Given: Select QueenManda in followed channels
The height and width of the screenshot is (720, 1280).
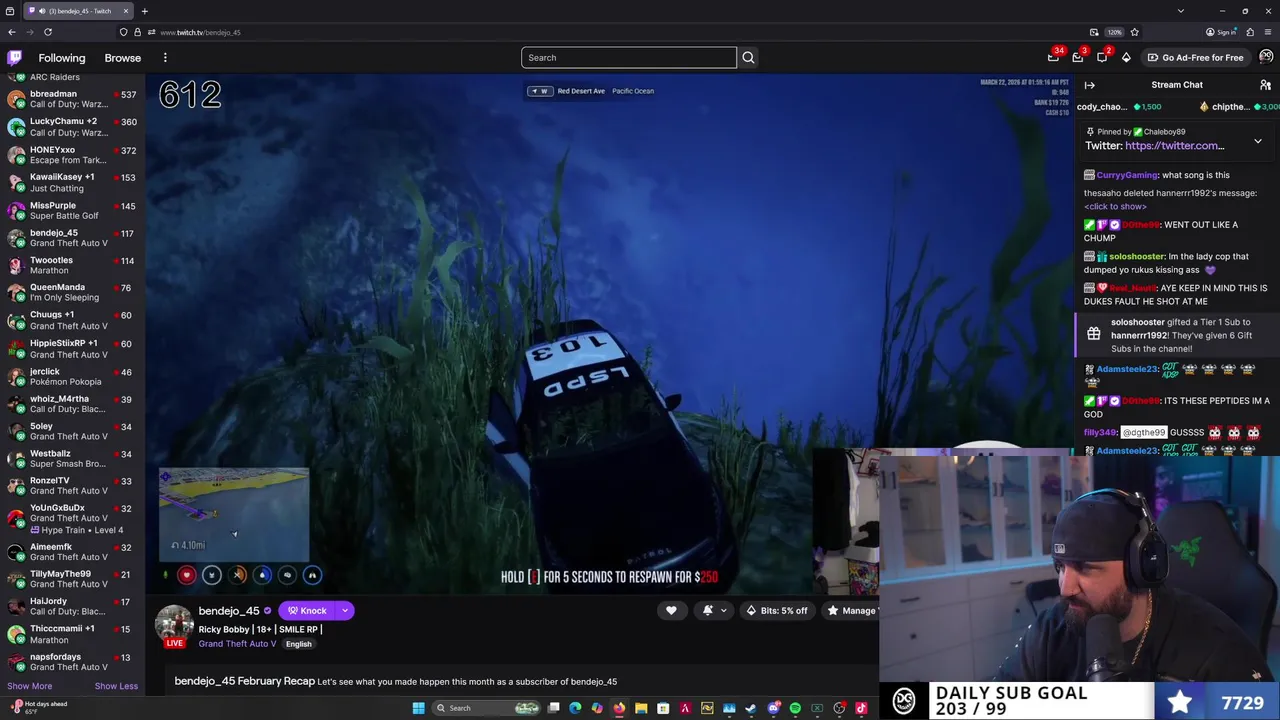Looking at the screenshot, I should tap(72, 292).
